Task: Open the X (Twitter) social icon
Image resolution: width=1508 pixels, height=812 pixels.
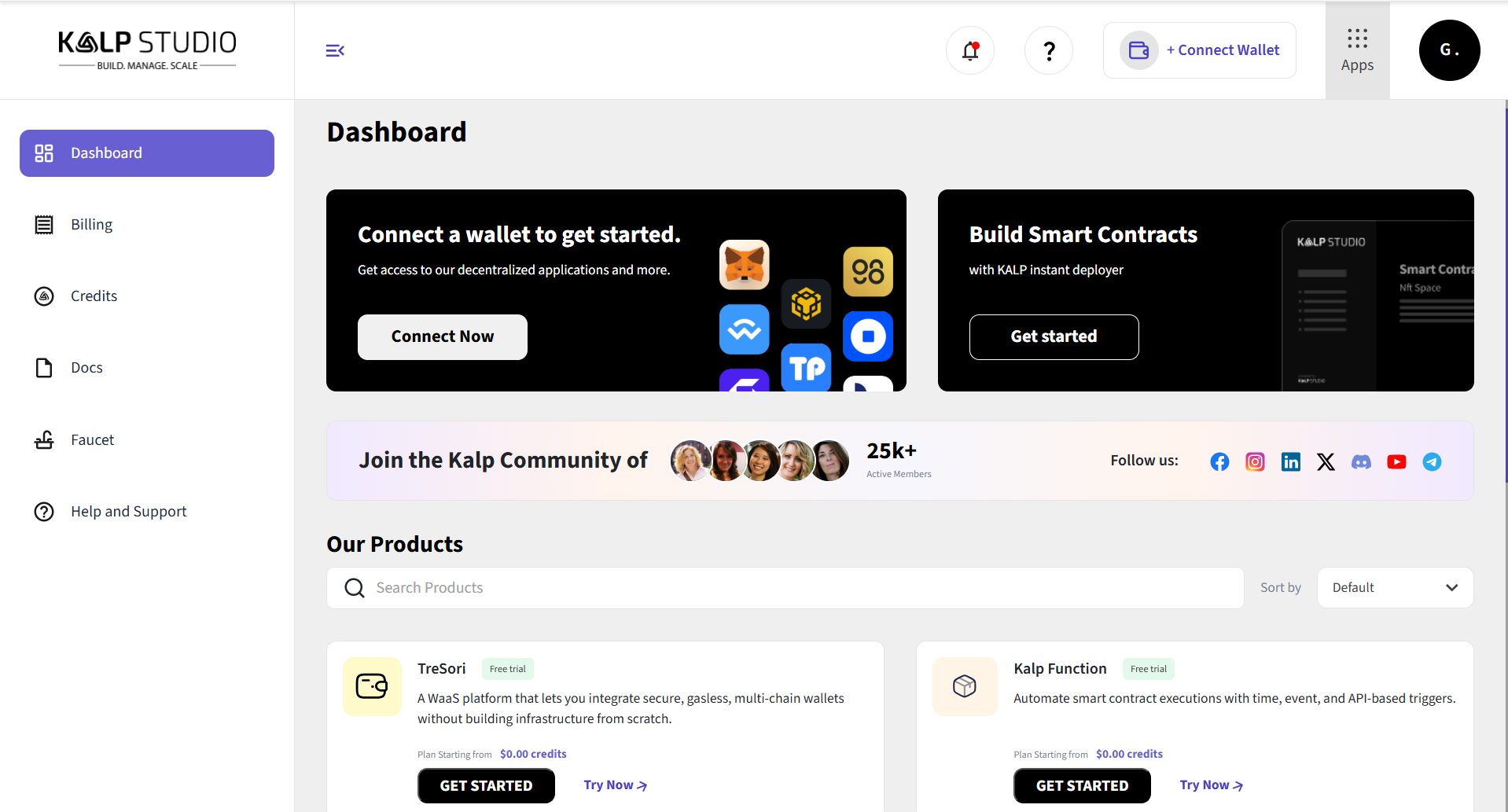Action: point(1326,461)
